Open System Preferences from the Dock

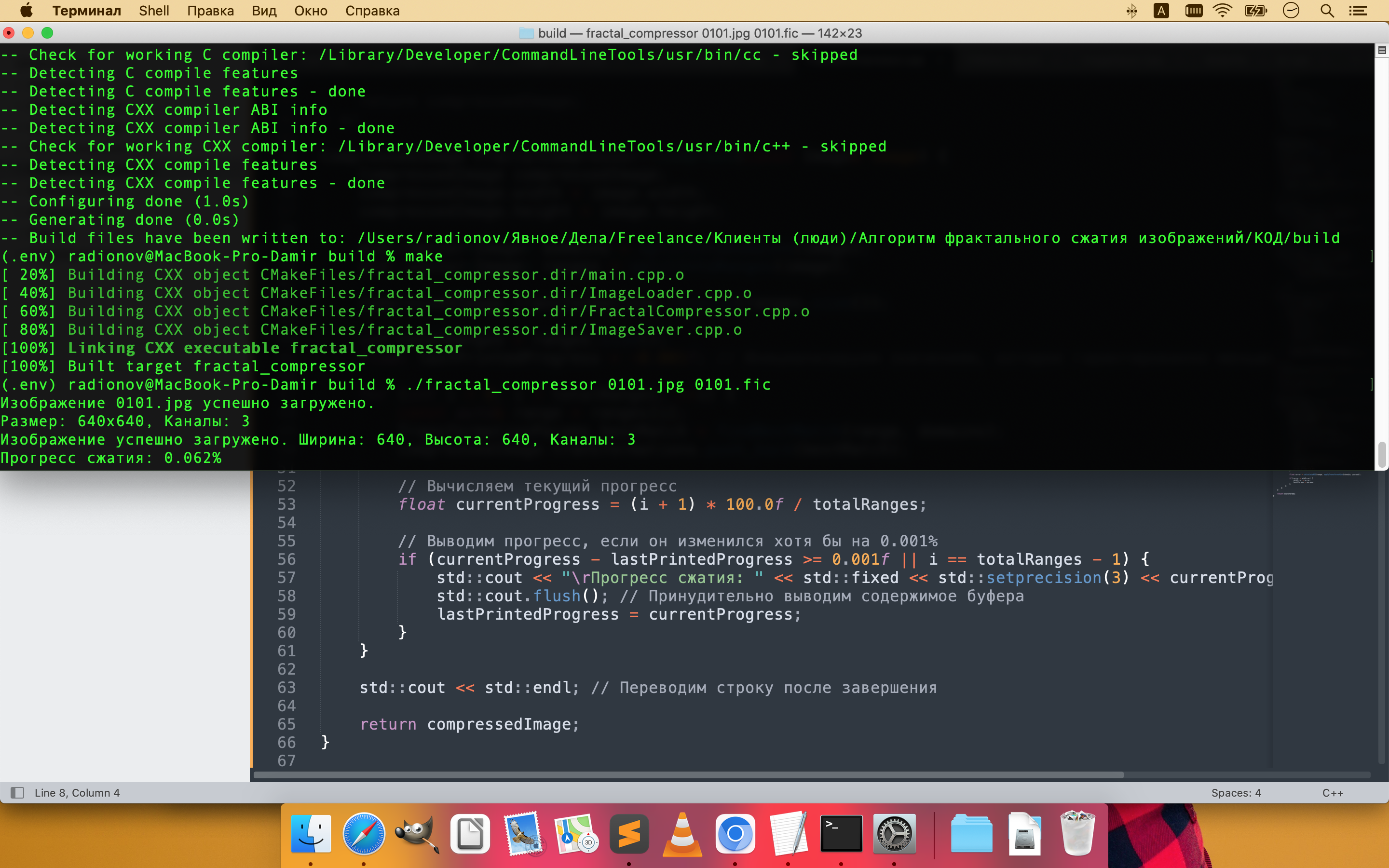point(894,834)
